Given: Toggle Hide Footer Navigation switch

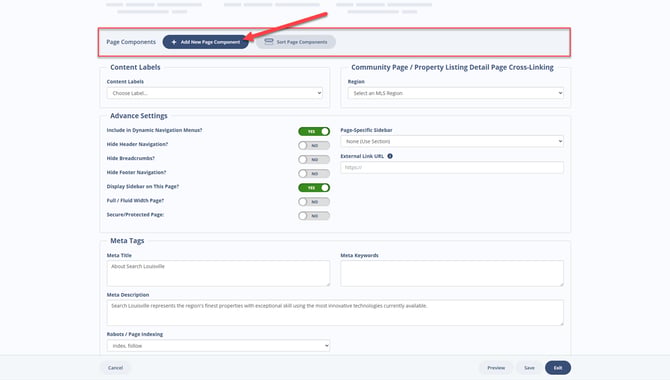Looking at the screenshot, I should pyautogui.click(x=314, y=174).
